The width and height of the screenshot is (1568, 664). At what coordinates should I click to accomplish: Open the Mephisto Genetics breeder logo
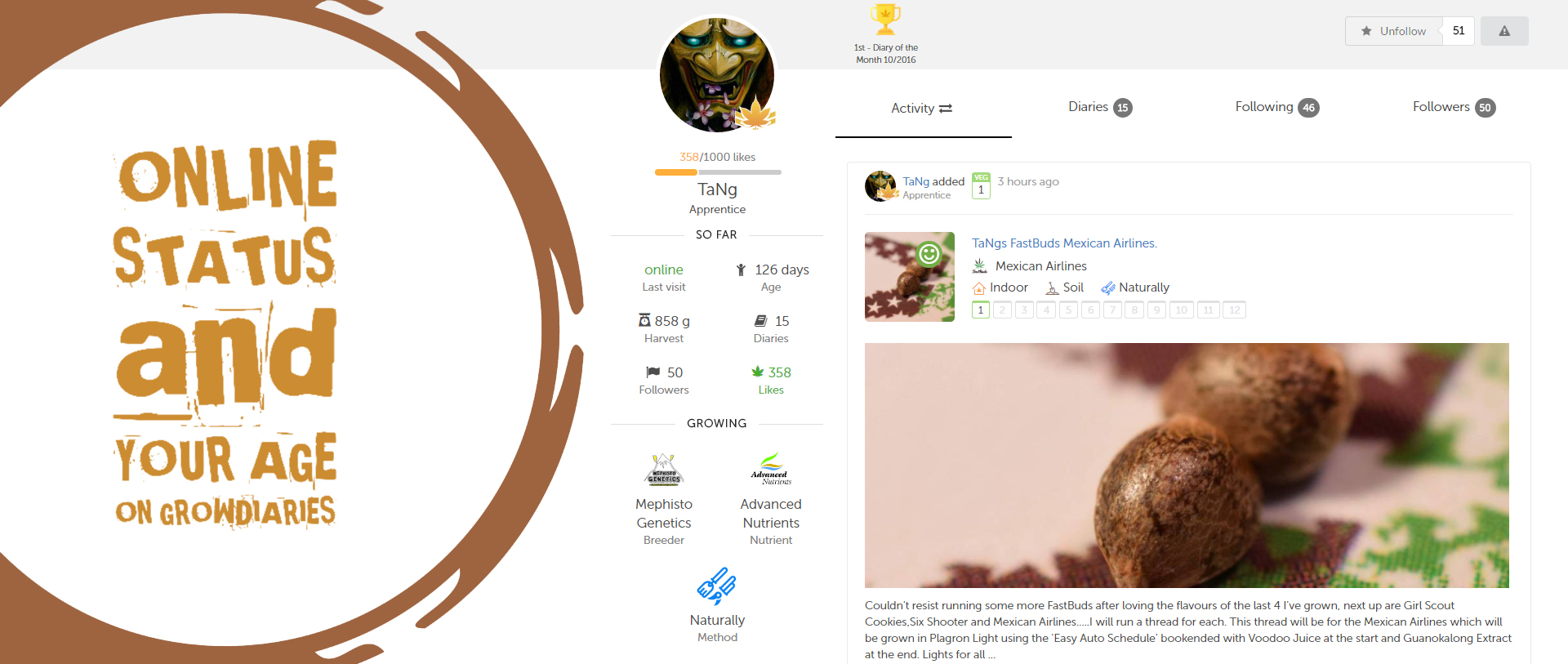pos(664,470)
